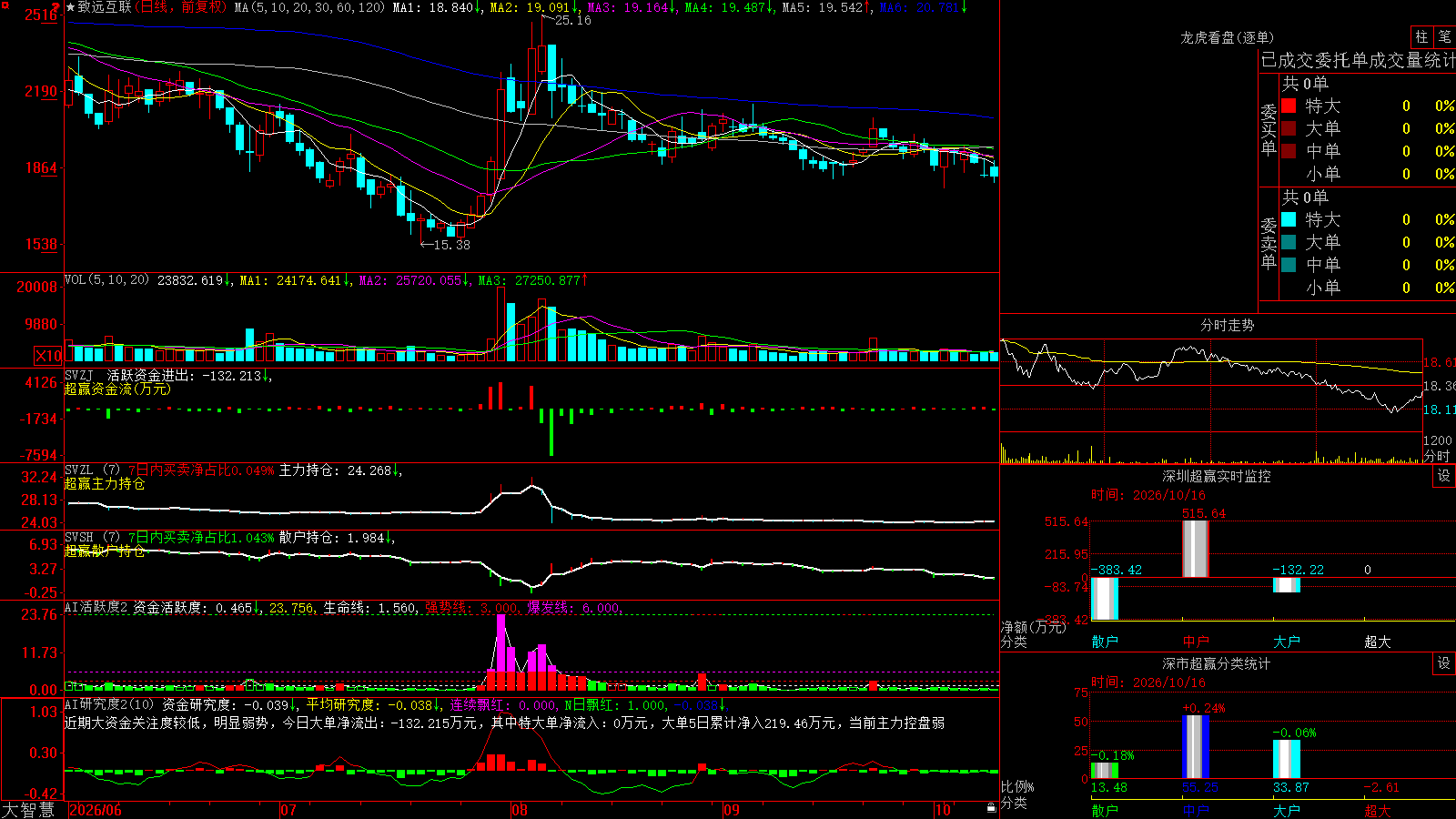Screen dimensions: 1456x819
Task: Click the star icon before 致远互联
Action: tap(71, 7)
